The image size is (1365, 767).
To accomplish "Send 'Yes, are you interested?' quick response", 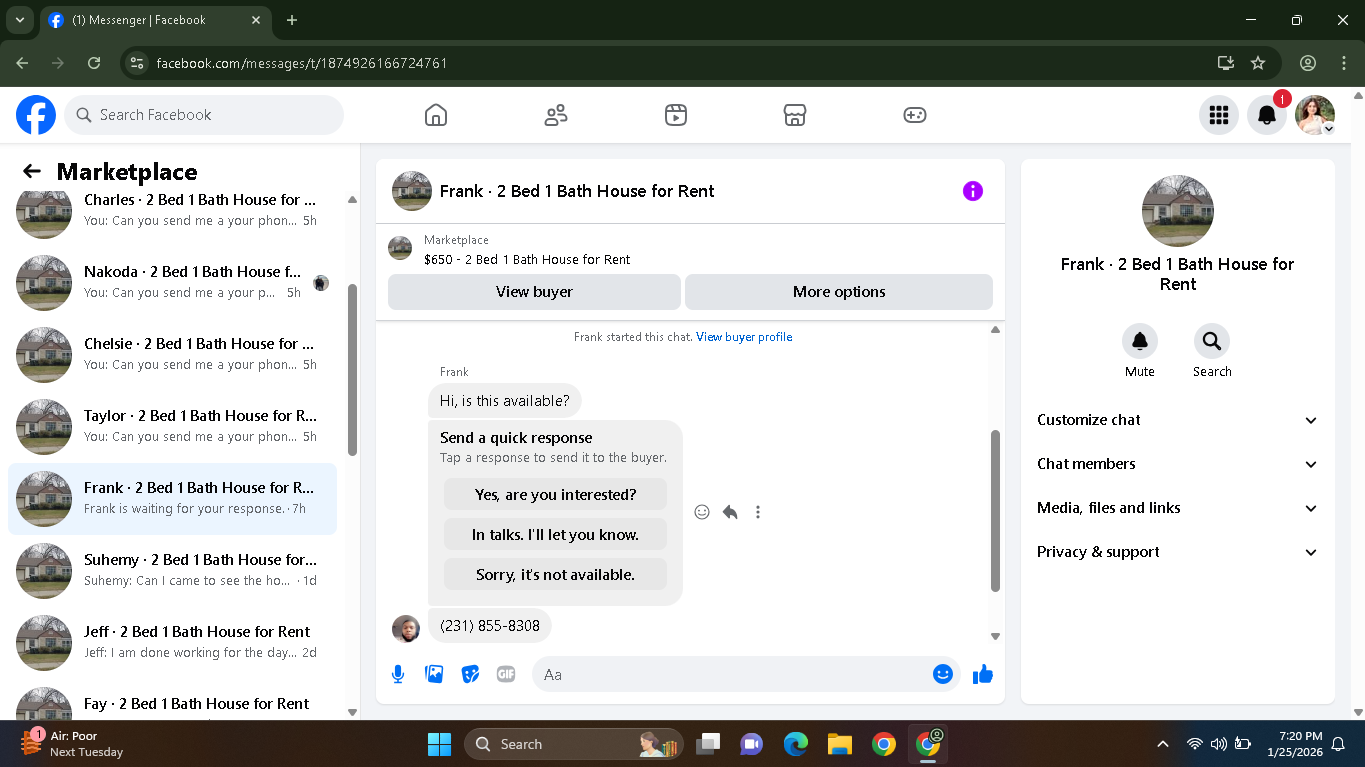I will pos(555,494).
